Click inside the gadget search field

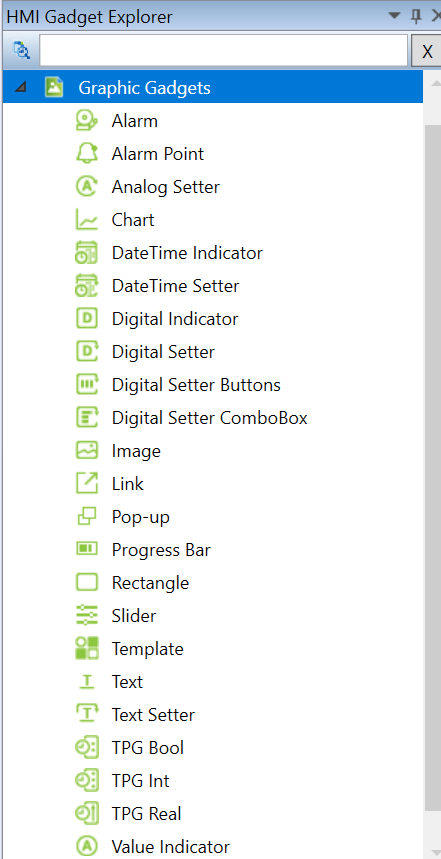pos(224,51)
